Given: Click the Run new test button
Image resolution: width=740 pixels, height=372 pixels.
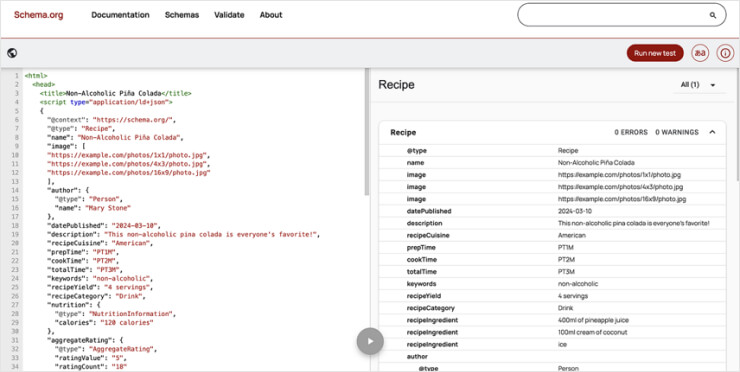Looking at the screenshot, I should pyautogui.click(x=655, y=53).
